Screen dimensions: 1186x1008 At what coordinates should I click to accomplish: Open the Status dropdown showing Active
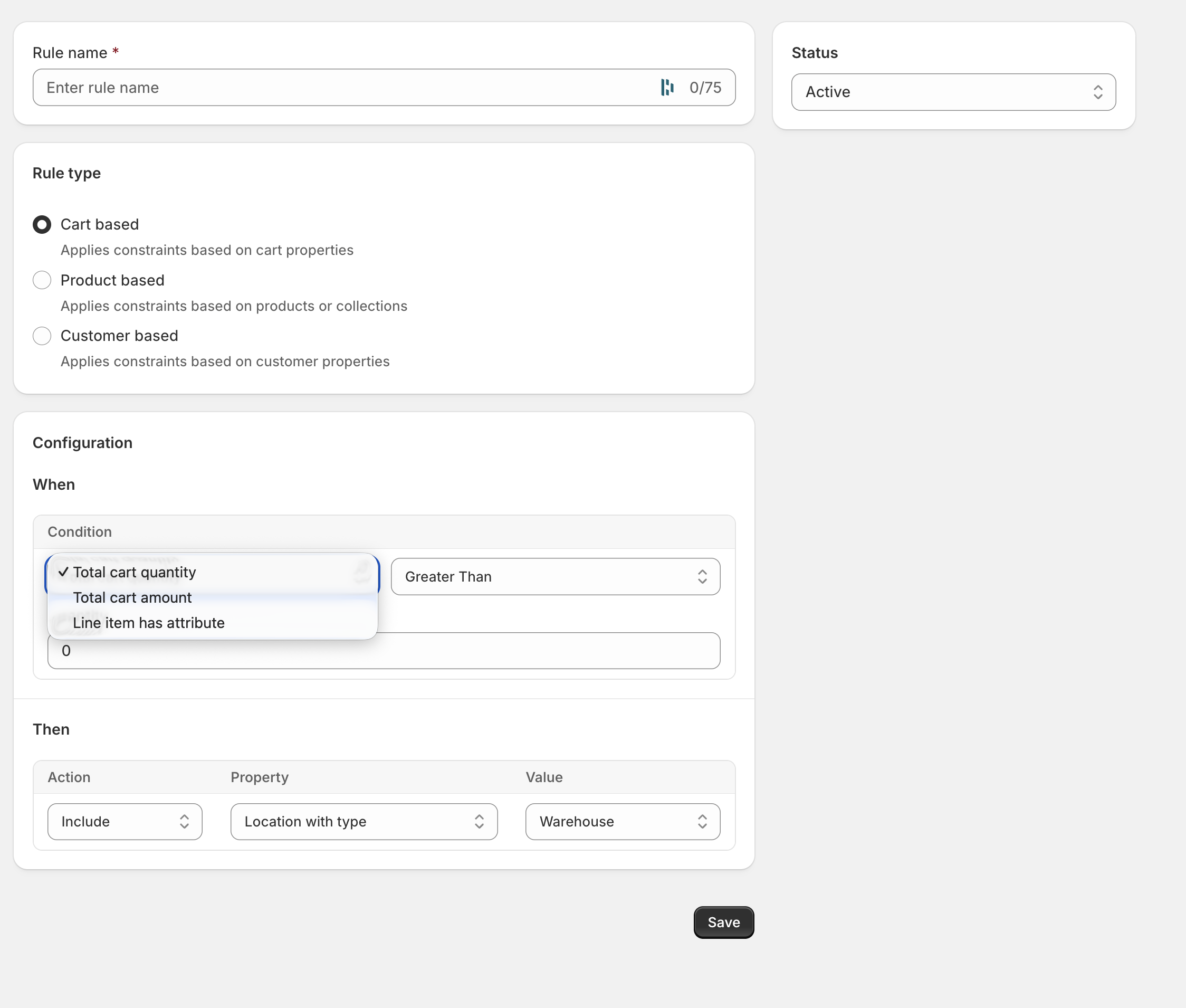[x=952, y=92]
